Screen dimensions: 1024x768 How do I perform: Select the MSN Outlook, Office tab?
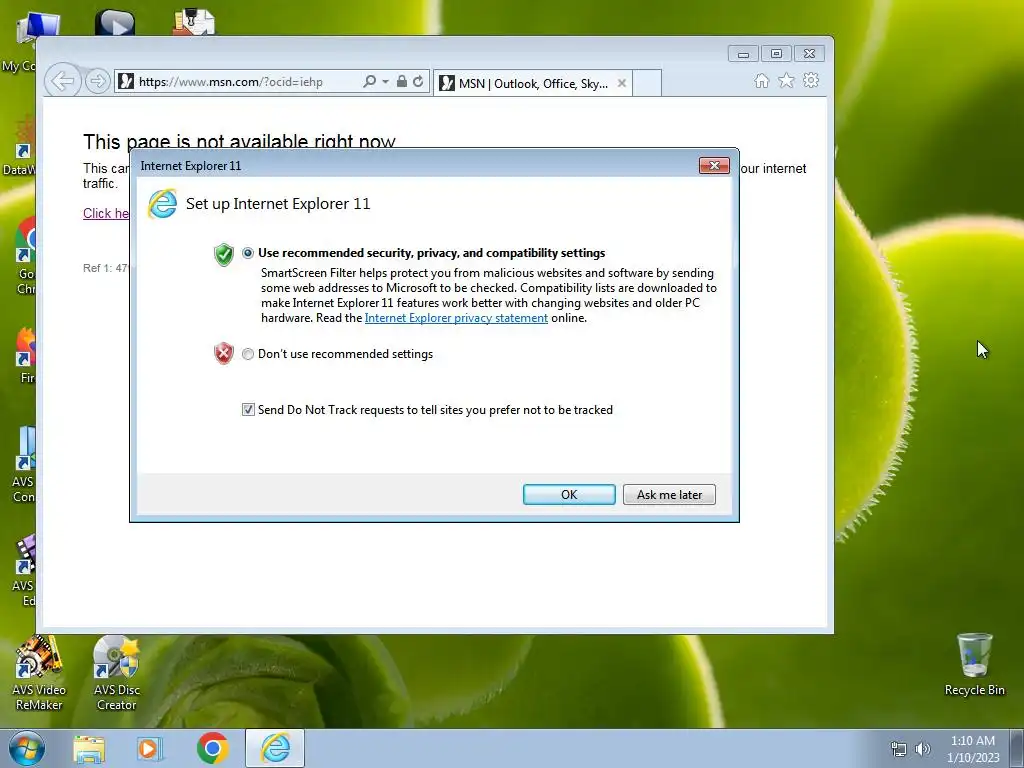pos(532,83)
